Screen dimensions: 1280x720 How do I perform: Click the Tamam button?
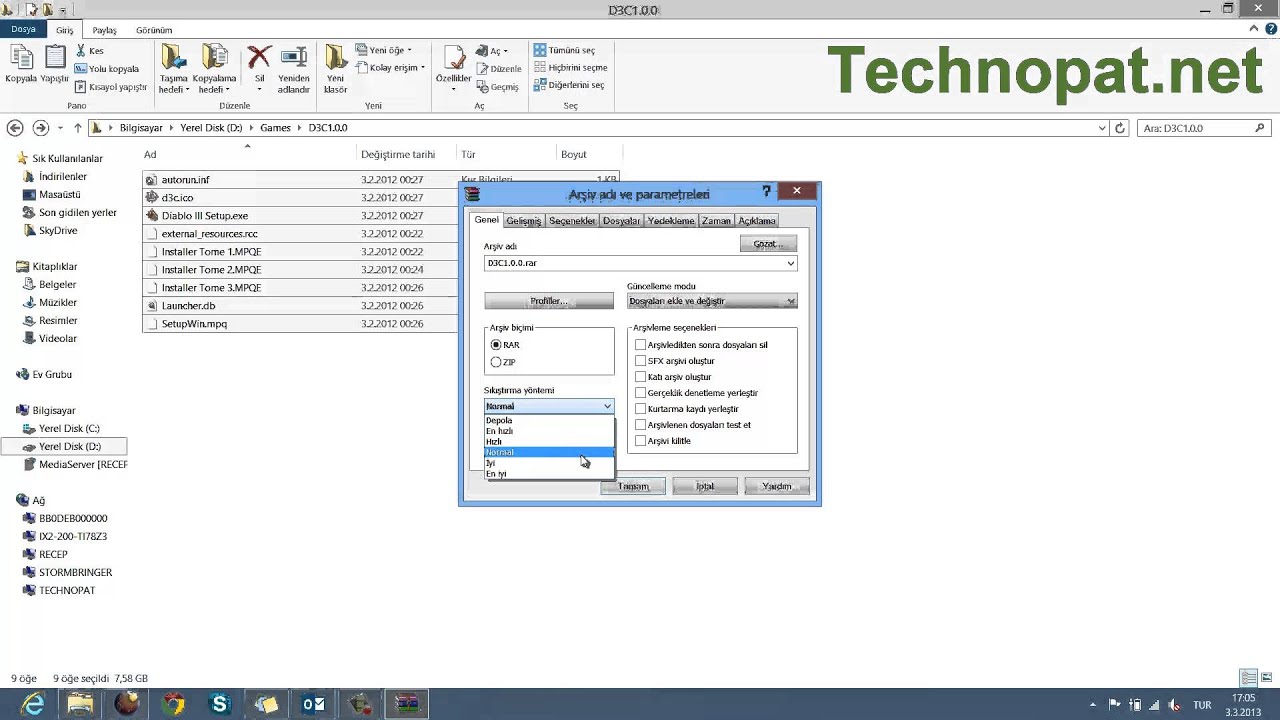pos(633,486)
